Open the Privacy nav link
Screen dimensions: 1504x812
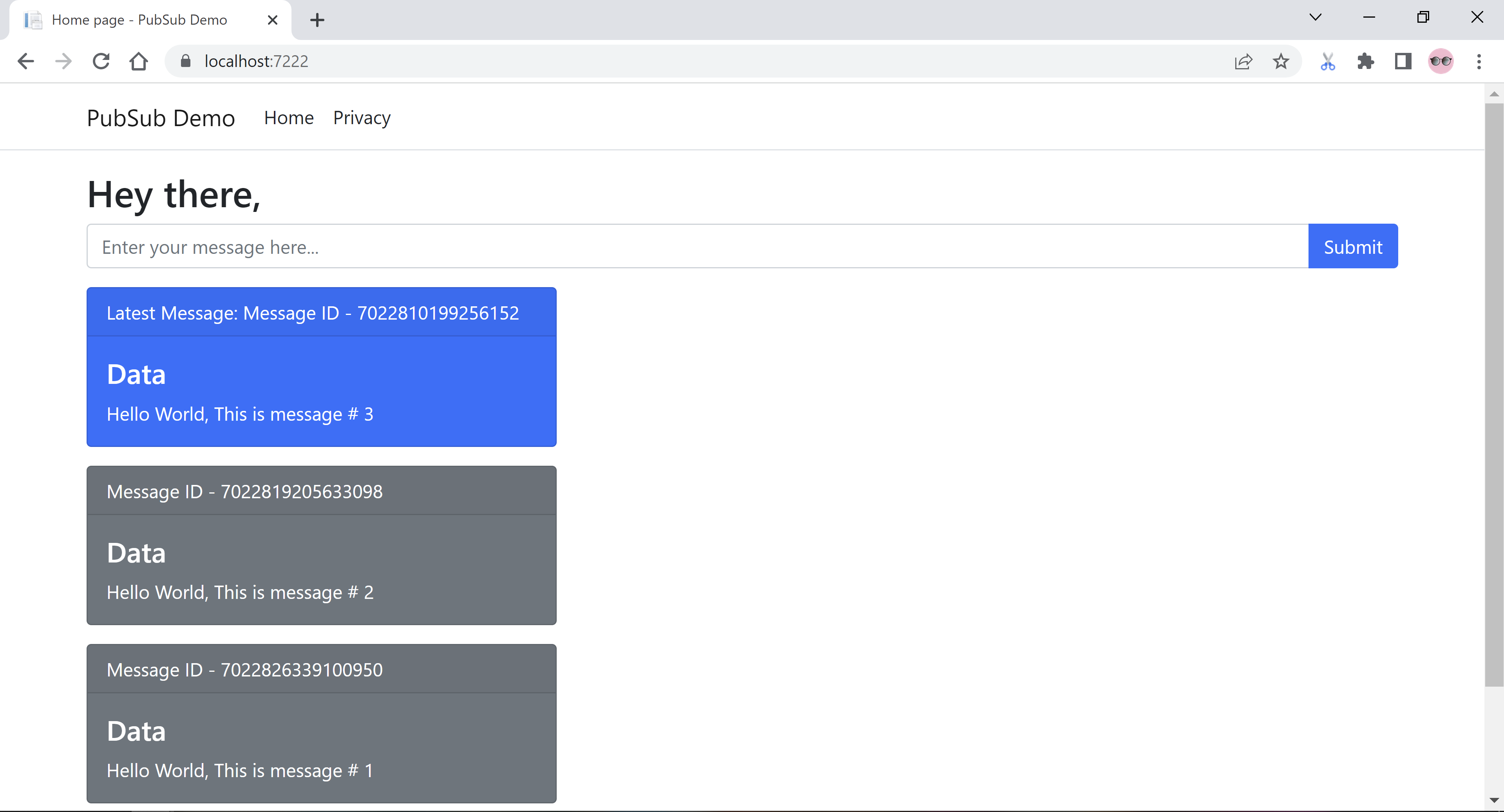tap(362, 118)
